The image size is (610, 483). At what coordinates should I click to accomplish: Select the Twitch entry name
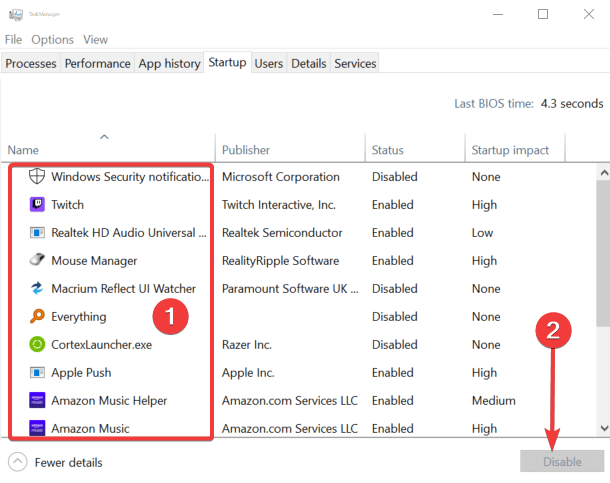[67, 205]
